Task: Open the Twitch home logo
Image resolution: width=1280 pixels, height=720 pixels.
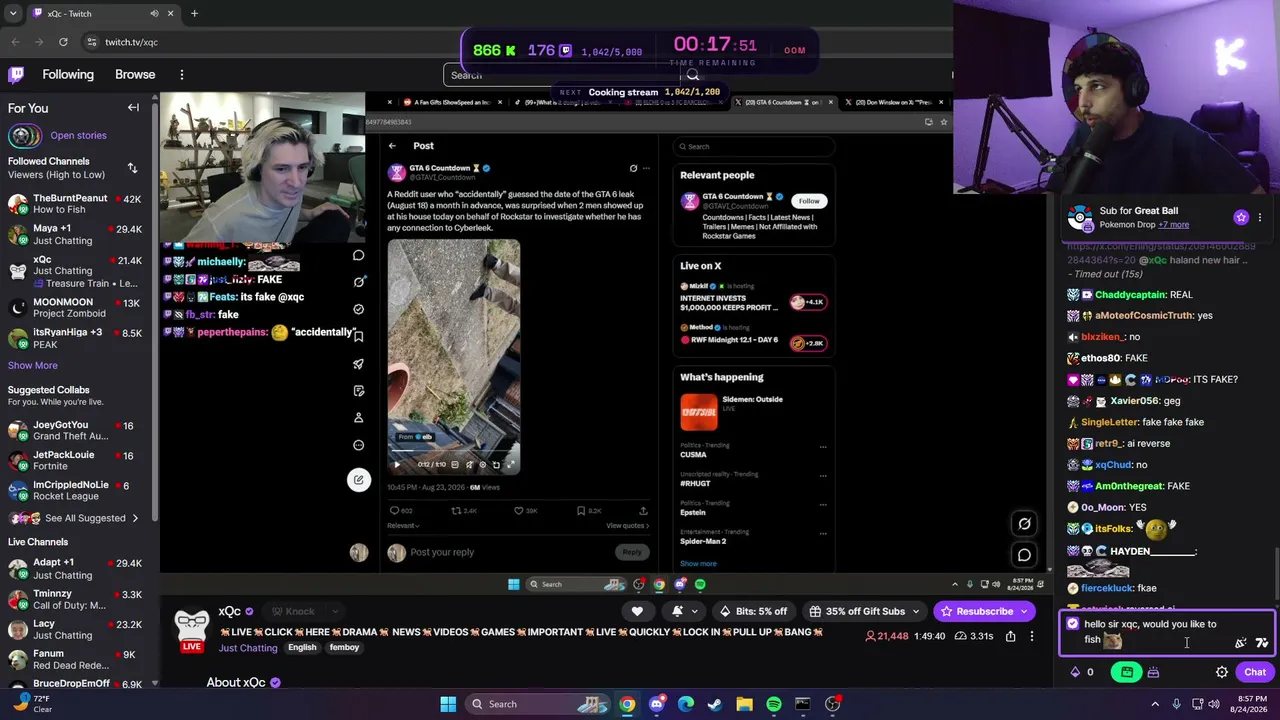Action: (16, 74)
